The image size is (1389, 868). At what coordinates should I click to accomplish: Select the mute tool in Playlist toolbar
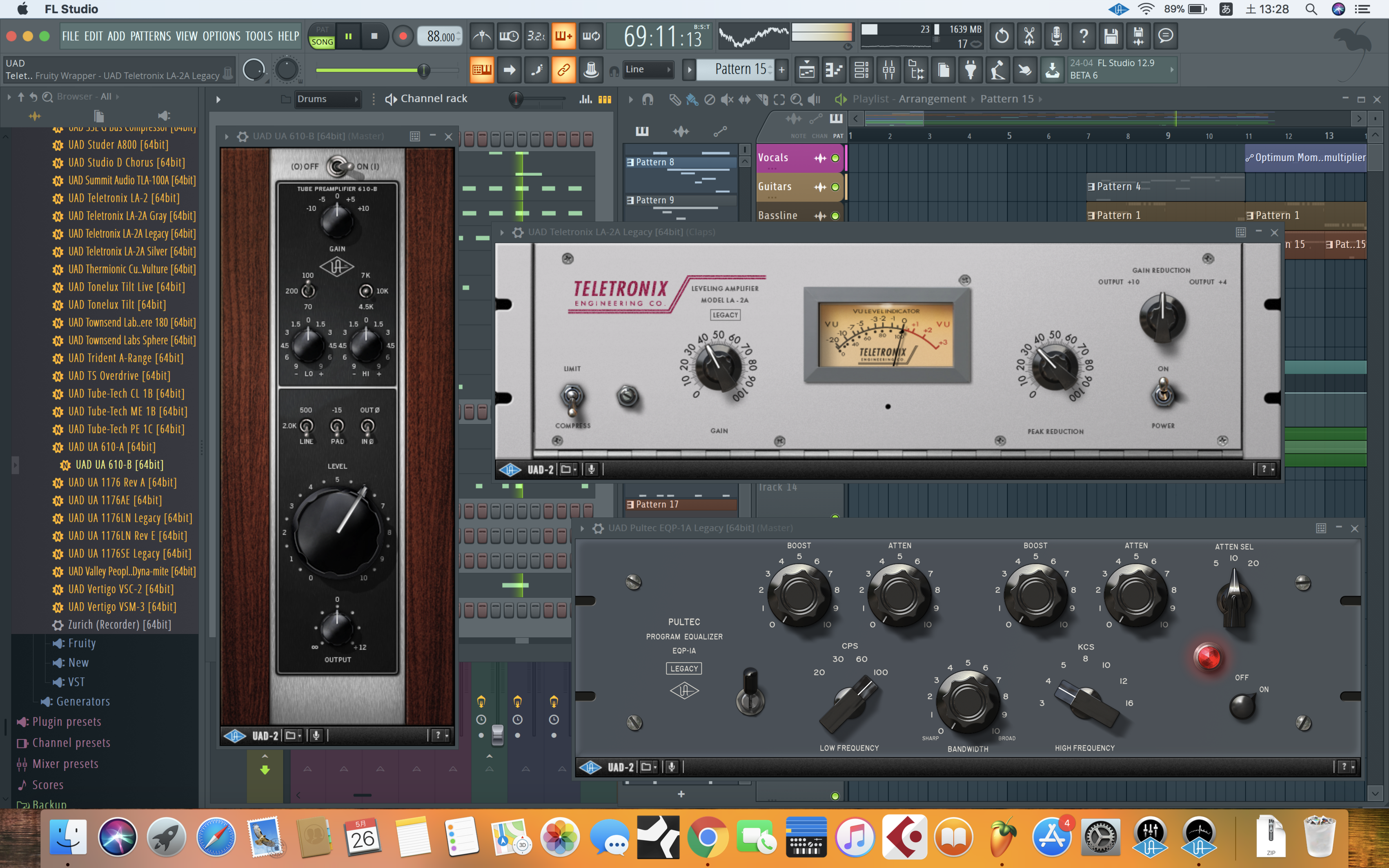click(x=727, y=99)
